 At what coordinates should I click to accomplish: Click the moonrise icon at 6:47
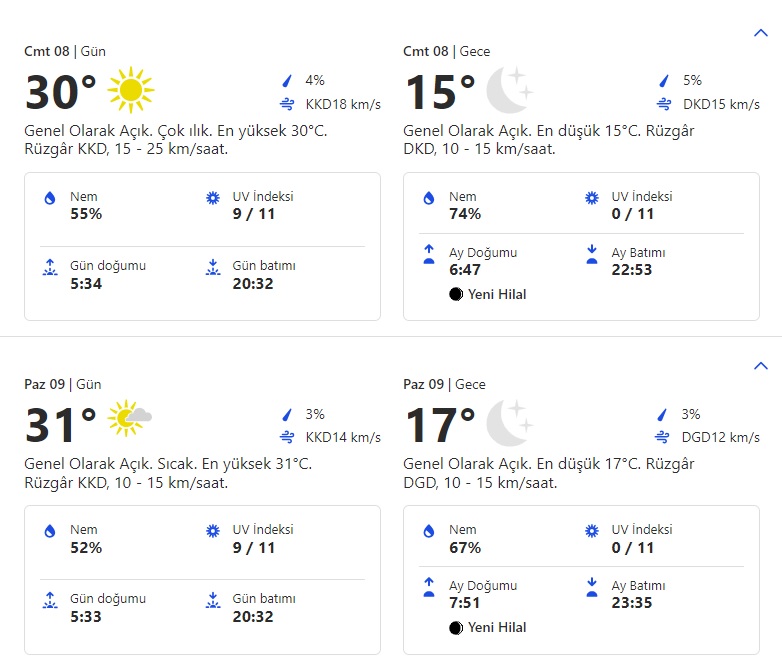pos(429,254)
